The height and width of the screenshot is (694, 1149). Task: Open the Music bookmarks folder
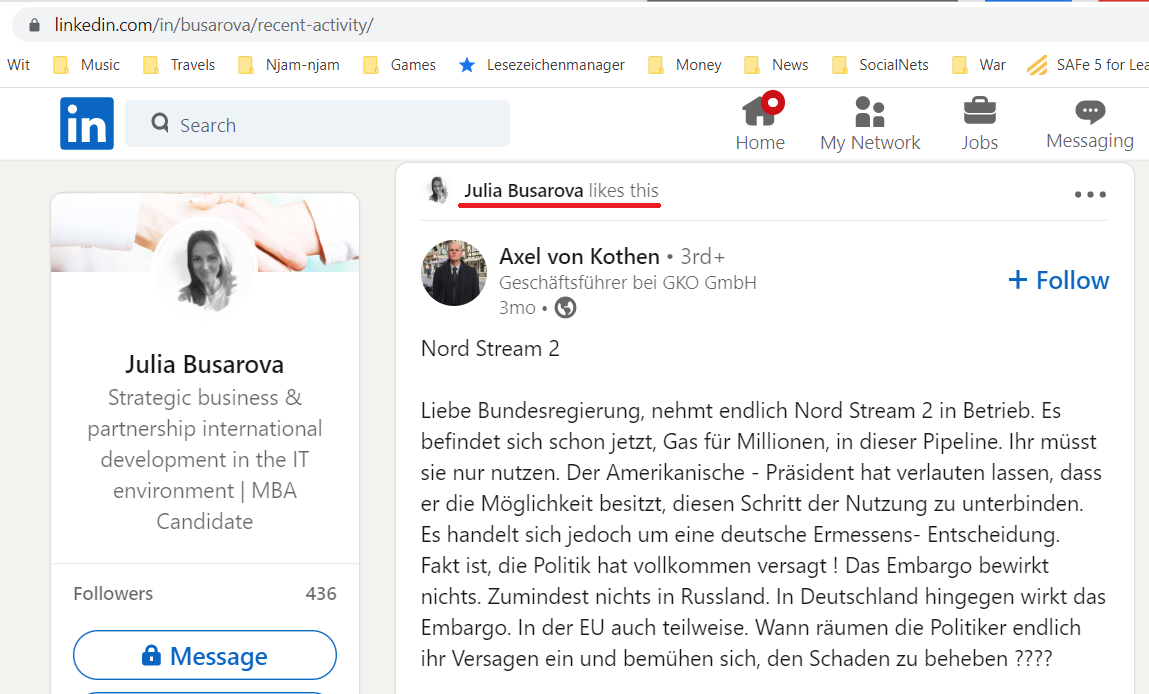(x=86, y=64)
